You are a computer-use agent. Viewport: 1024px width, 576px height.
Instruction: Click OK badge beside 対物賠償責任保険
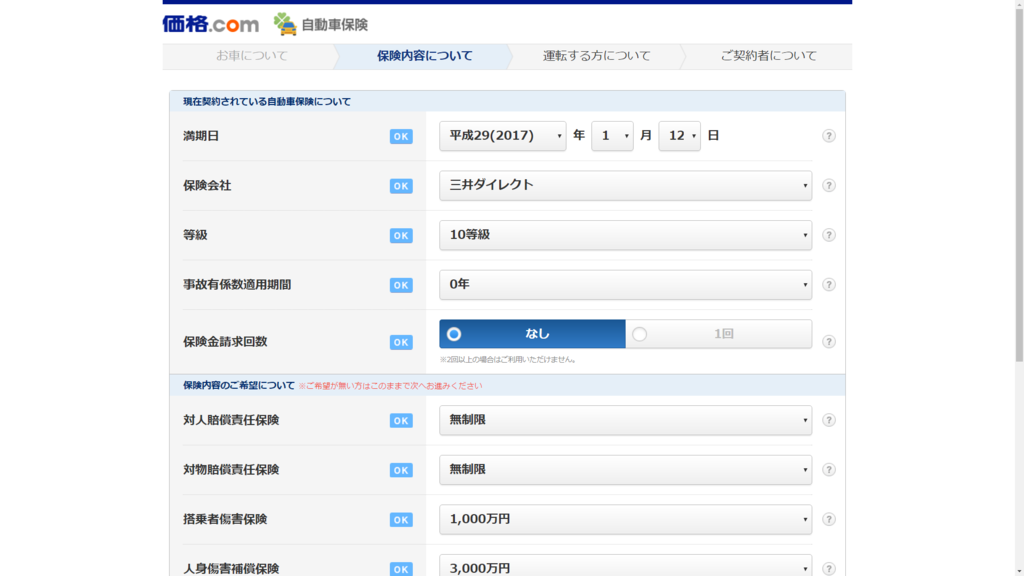tap(401, 470)
